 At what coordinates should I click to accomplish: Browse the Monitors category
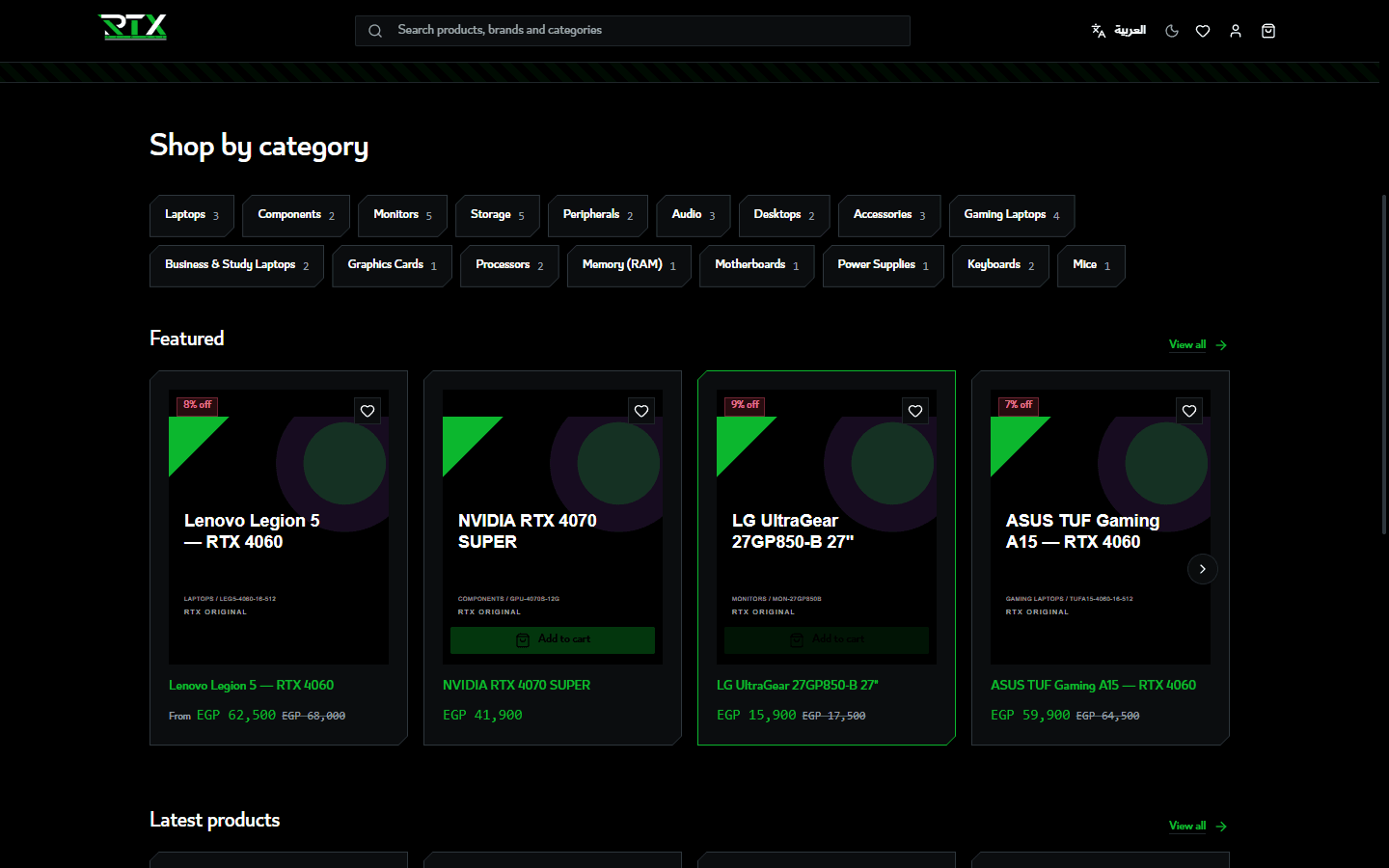pyautogui.click(x=402, y=215)
